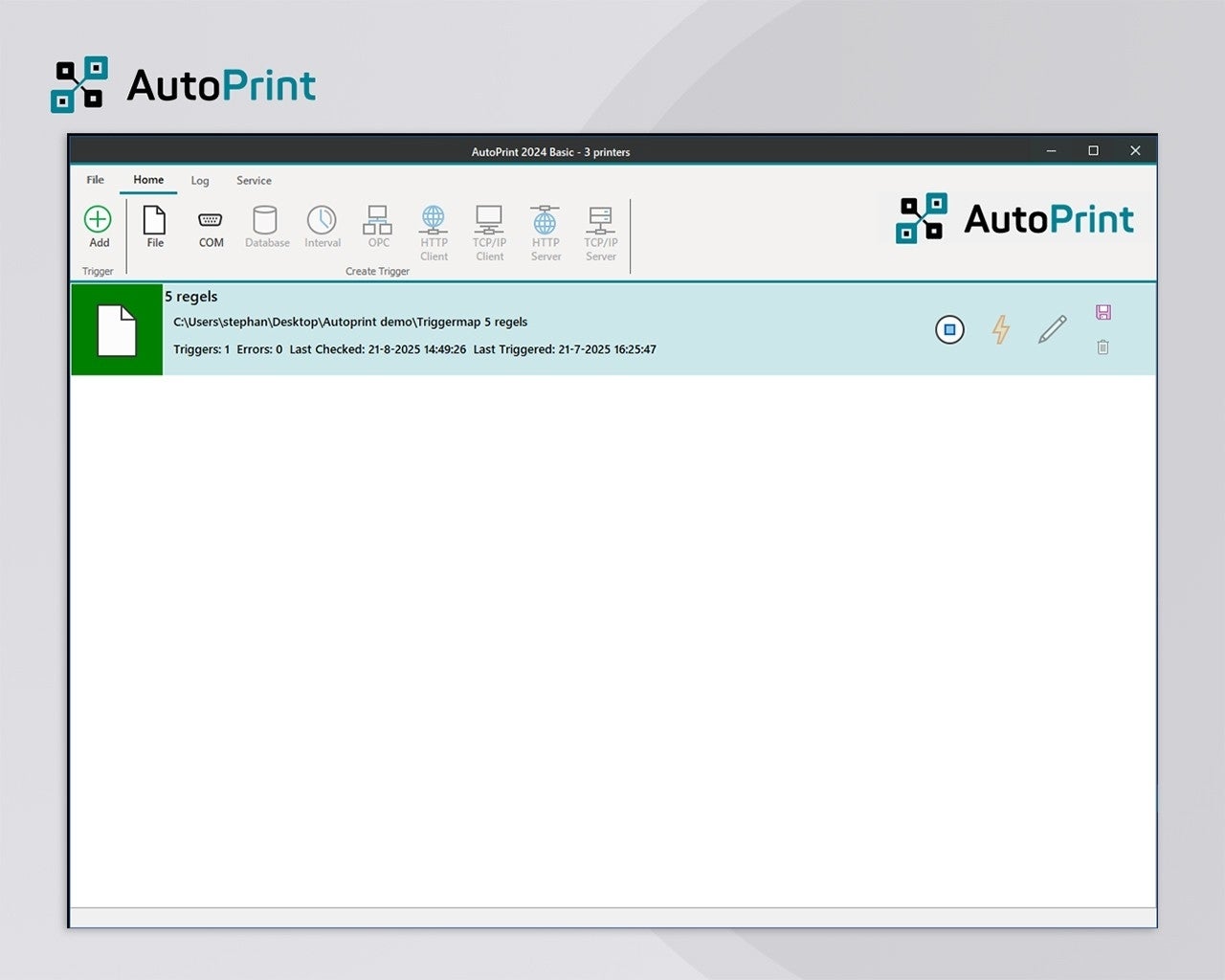Switch to the Log tab
The image size is (1225, 980).
pos(200,180)
